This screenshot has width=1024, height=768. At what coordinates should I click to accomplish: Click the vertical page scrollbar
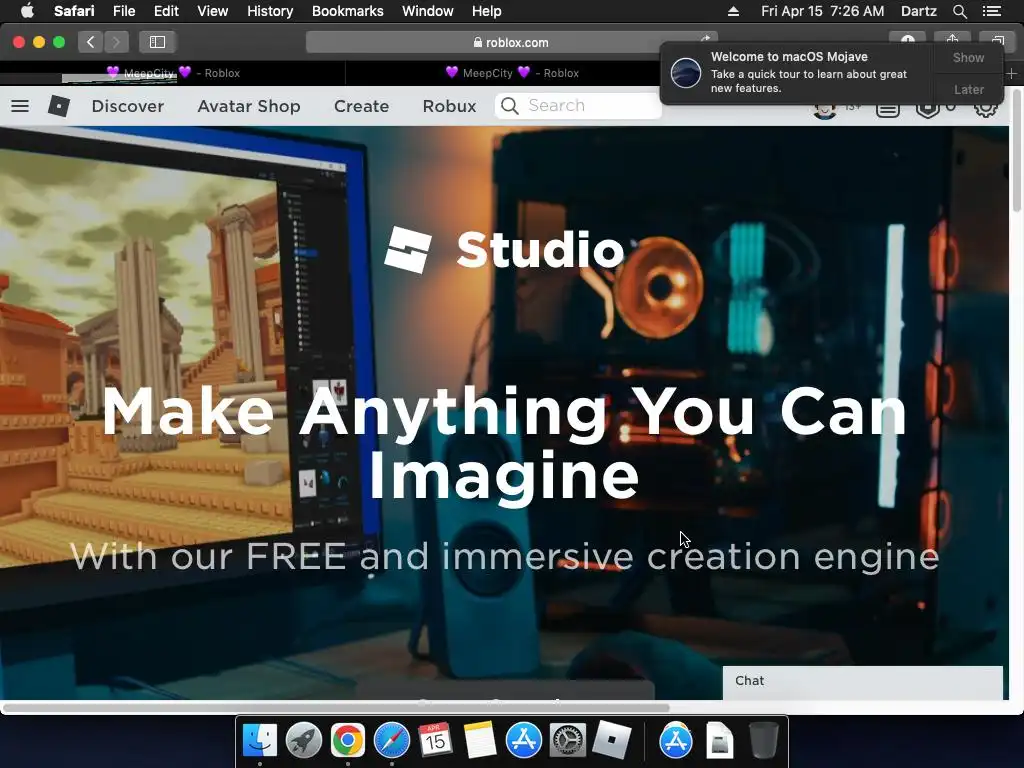click(1017, 151)
